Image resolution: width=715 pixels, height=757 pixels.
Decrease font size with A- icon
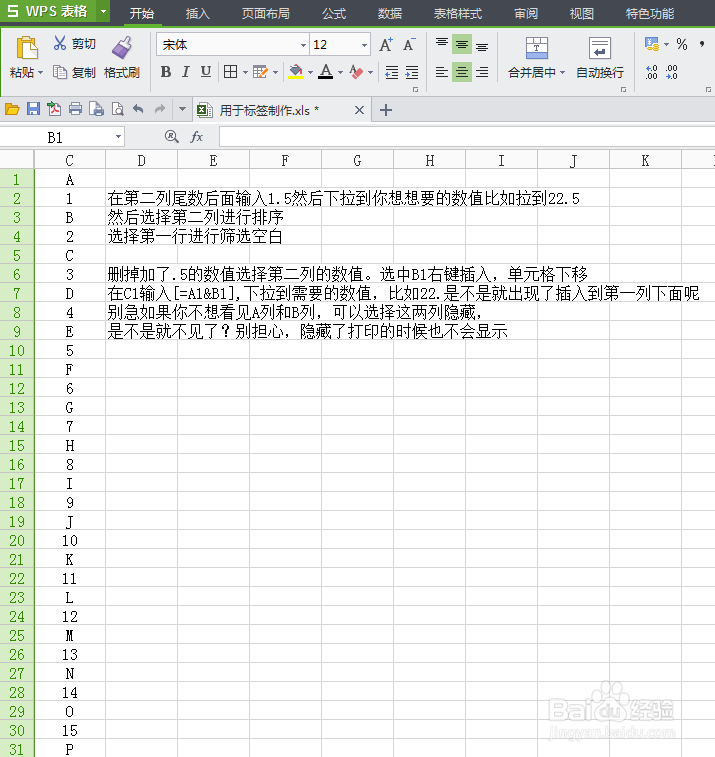click(x=408, y=44)
